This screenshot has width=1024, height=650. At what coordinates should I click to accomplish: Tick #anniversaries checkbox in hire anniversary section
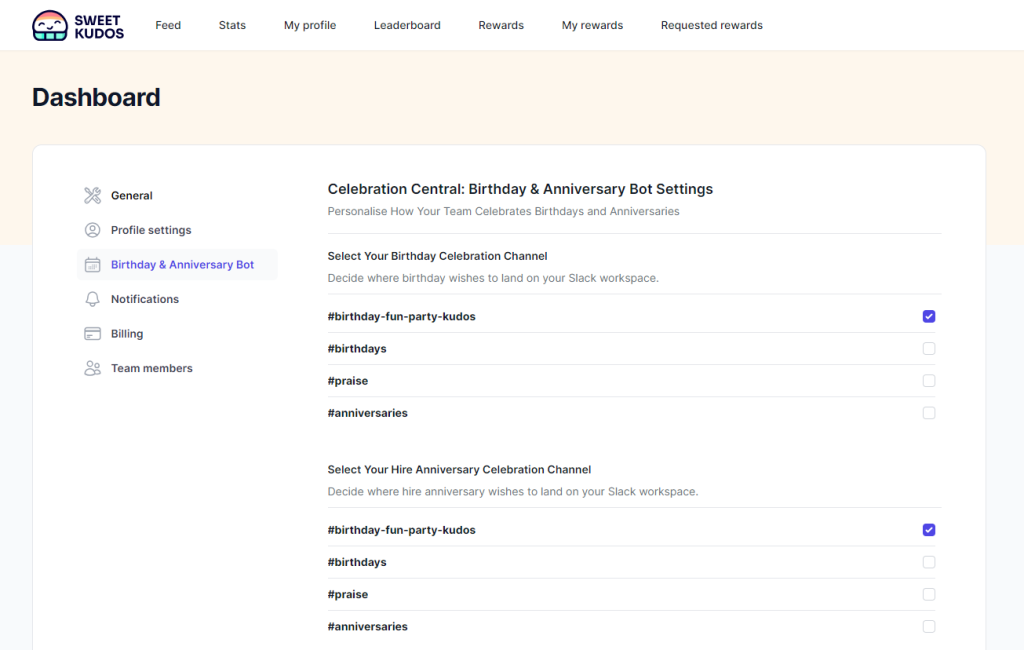[x=929, y=627]
